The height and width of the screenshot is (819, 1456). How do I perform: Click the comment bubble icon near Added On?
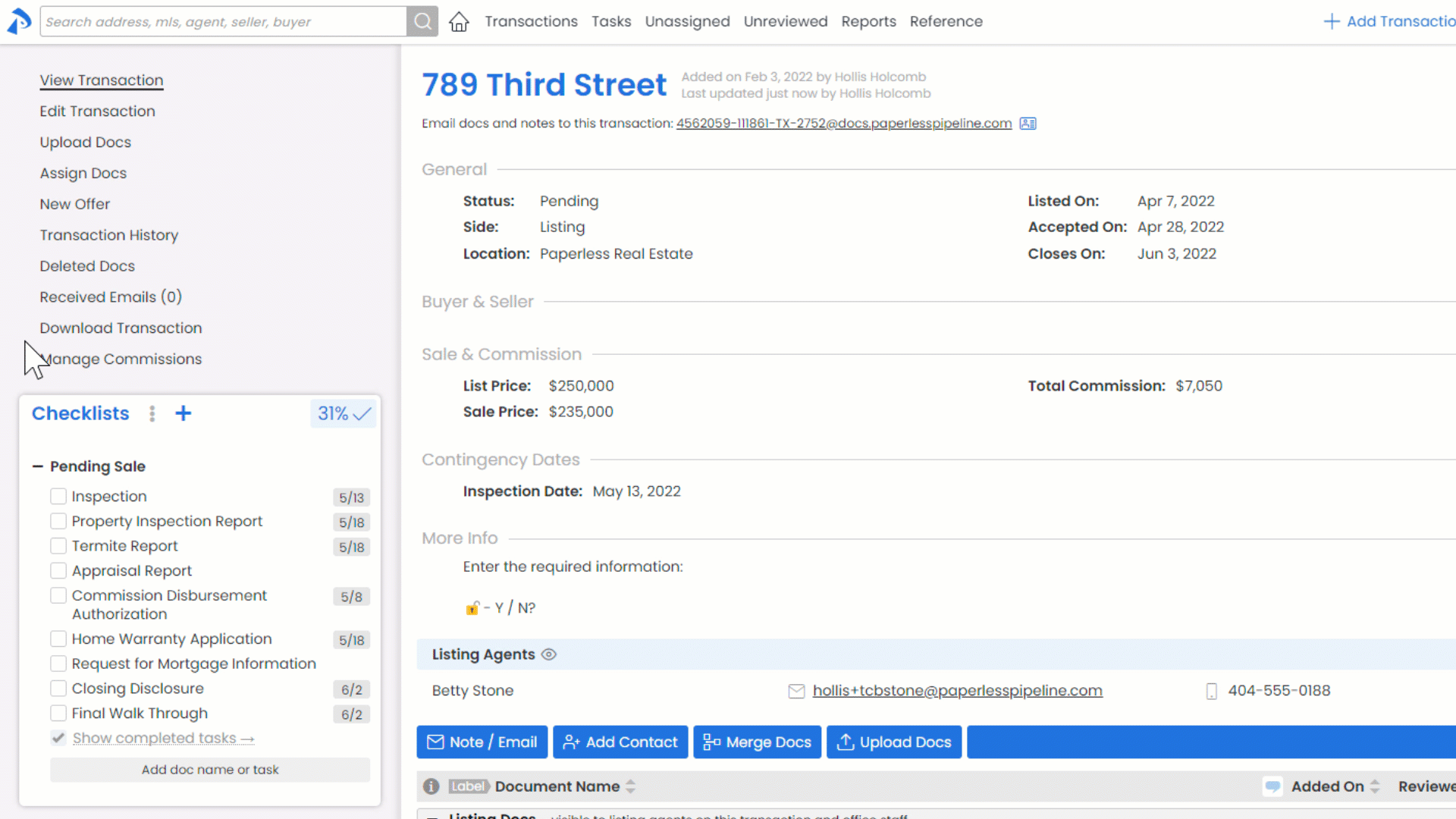pos(1272,786)
